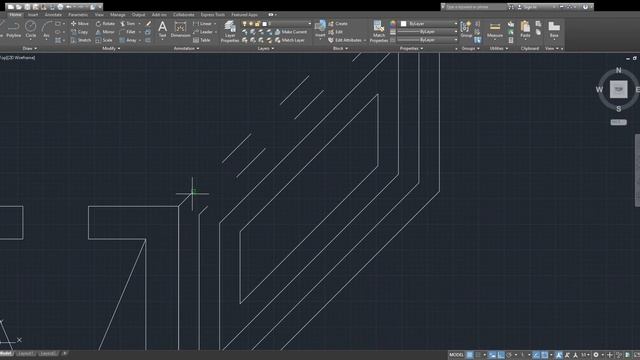Image resolution: width=640 pixels, height=360 pixels.
Task: Click the TOP face of the ViewCube
Action: point(618,89)
